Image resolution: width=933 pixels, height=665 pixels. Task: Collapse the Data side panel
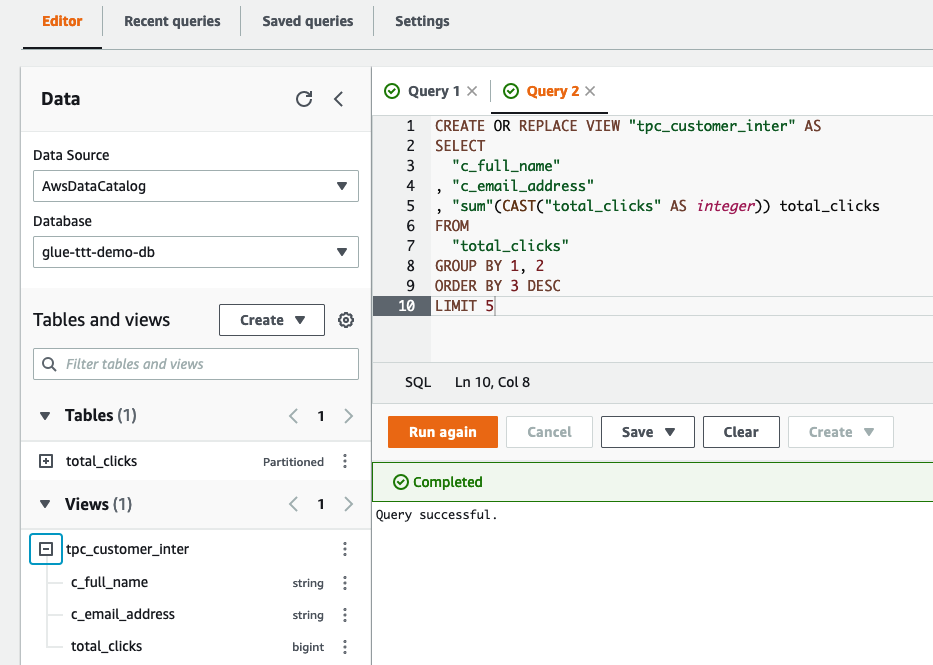pos(339,99)
